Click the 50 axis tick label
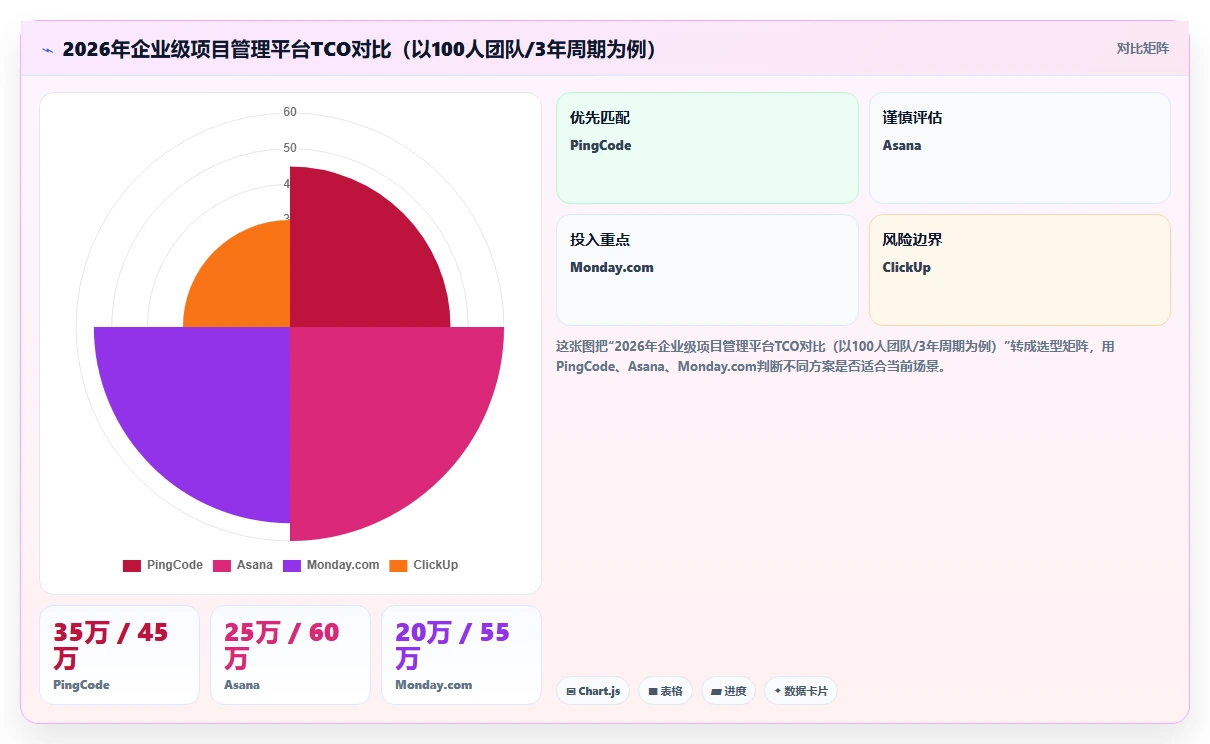This screenshot has width=1210, height=744. click(x=290, y=148)
